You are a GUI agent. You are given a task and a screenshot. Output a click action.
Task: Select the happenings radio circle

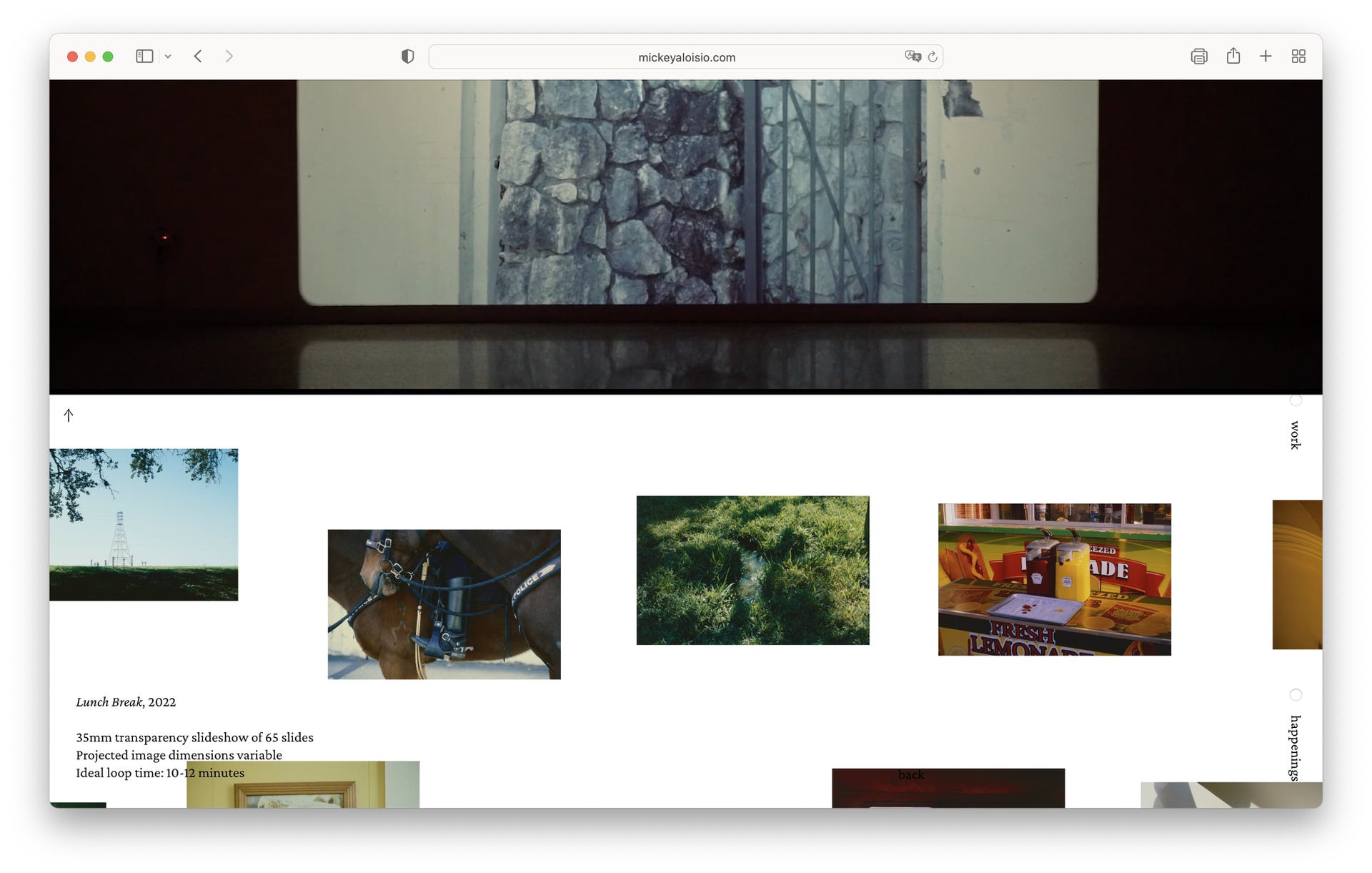click(x=1295, y=695)
